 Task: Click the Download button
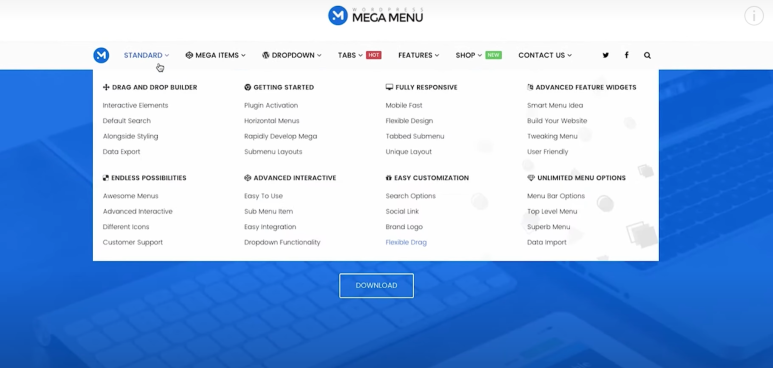click(x=376, y=286)
